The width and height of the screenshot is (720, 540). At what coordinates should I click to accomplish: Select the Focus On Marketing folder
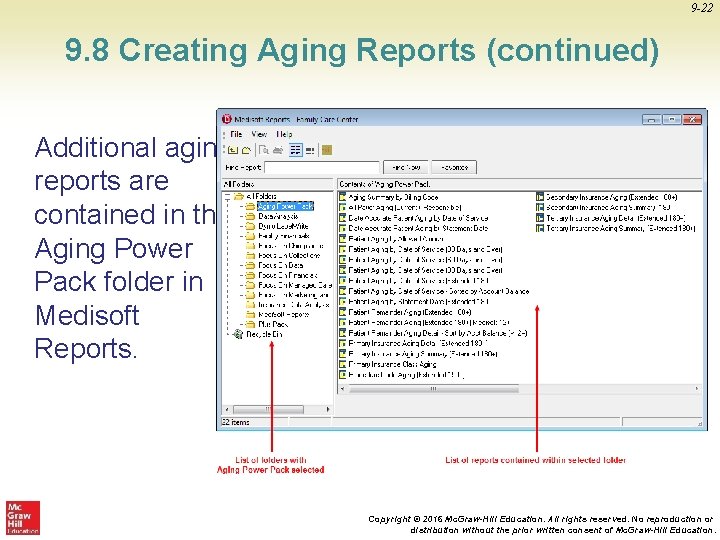[x=293, y=295]
